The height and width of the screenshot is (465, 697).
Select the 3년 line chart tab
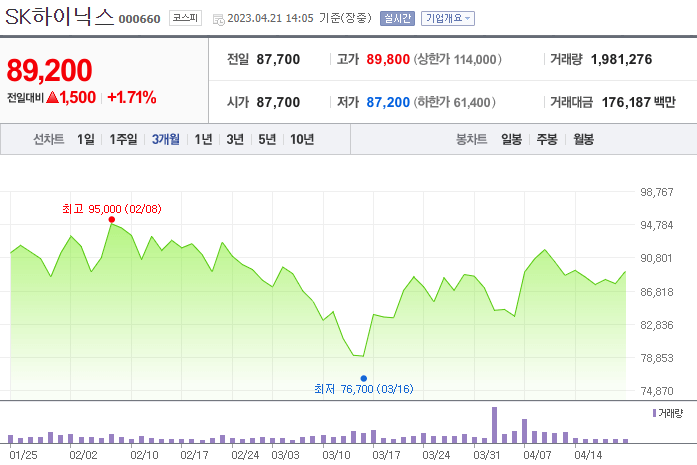[235, 139]
